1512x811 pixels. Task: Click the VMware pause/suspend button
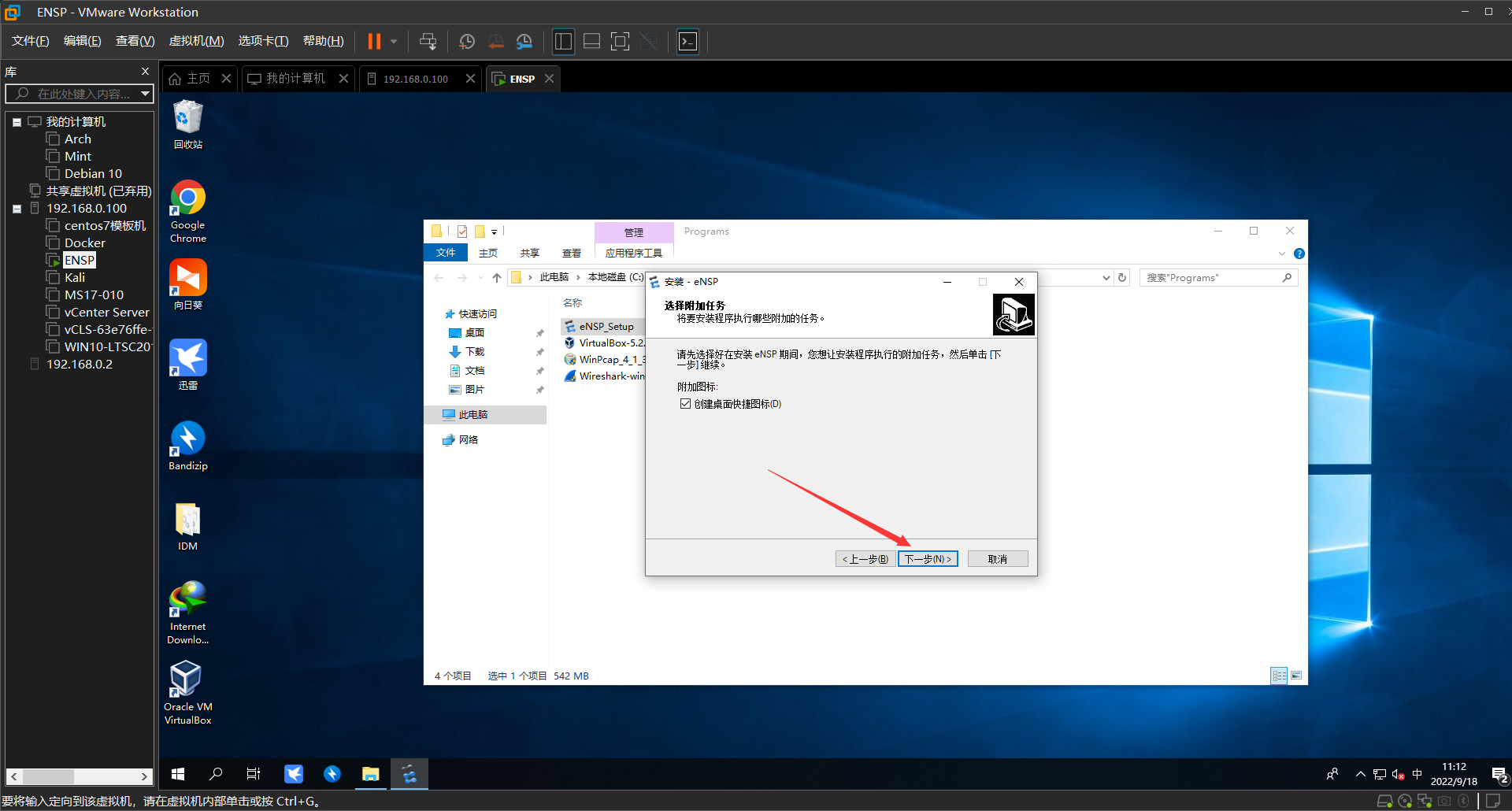(x=374, y=41)
